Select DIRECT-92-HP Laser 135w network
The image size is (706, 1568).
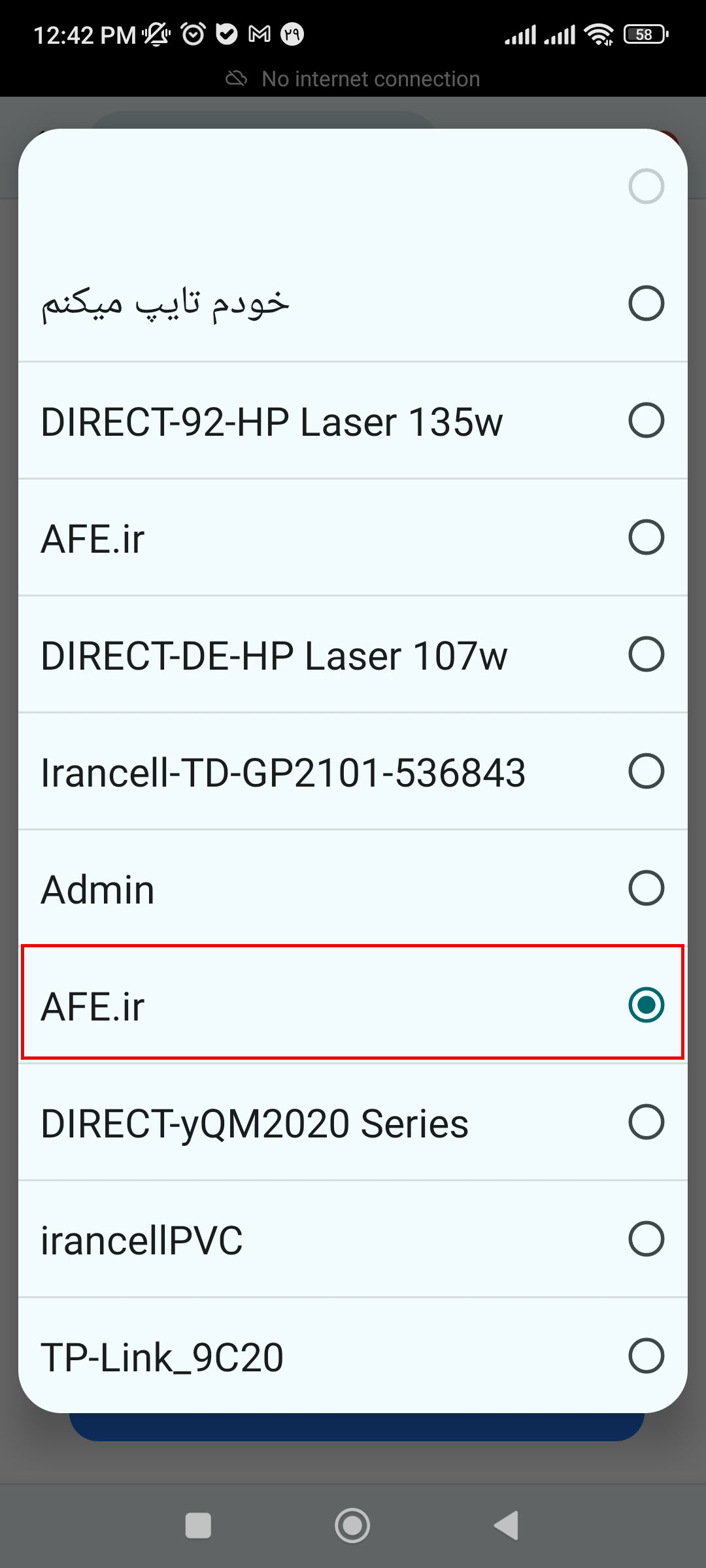(353, 420)
